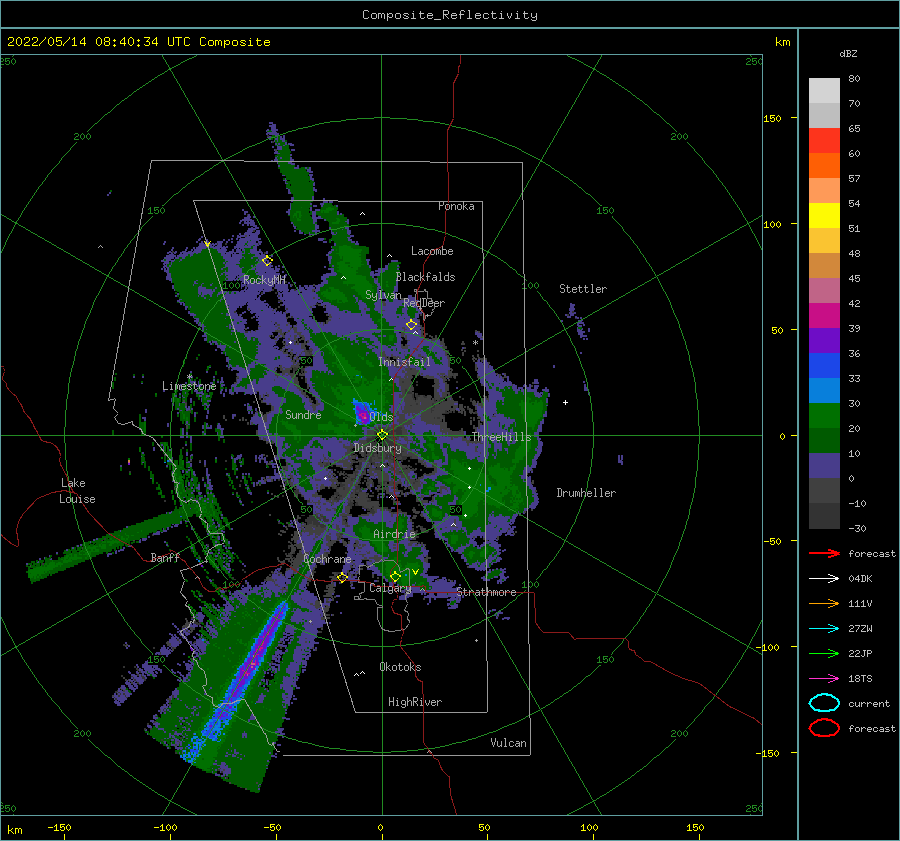Pick the red 60-65 dBZ swatch
The width and height of the screenshot is (900, 841).
coord(824,141)
